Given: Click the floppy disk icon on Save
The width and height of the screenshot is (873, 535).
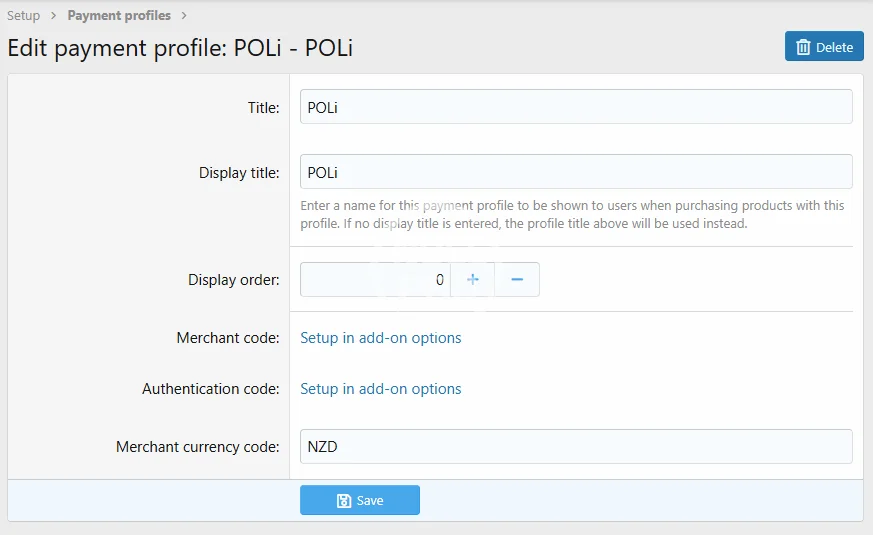Looking at the screenshot, I should [x=344, y=500].
